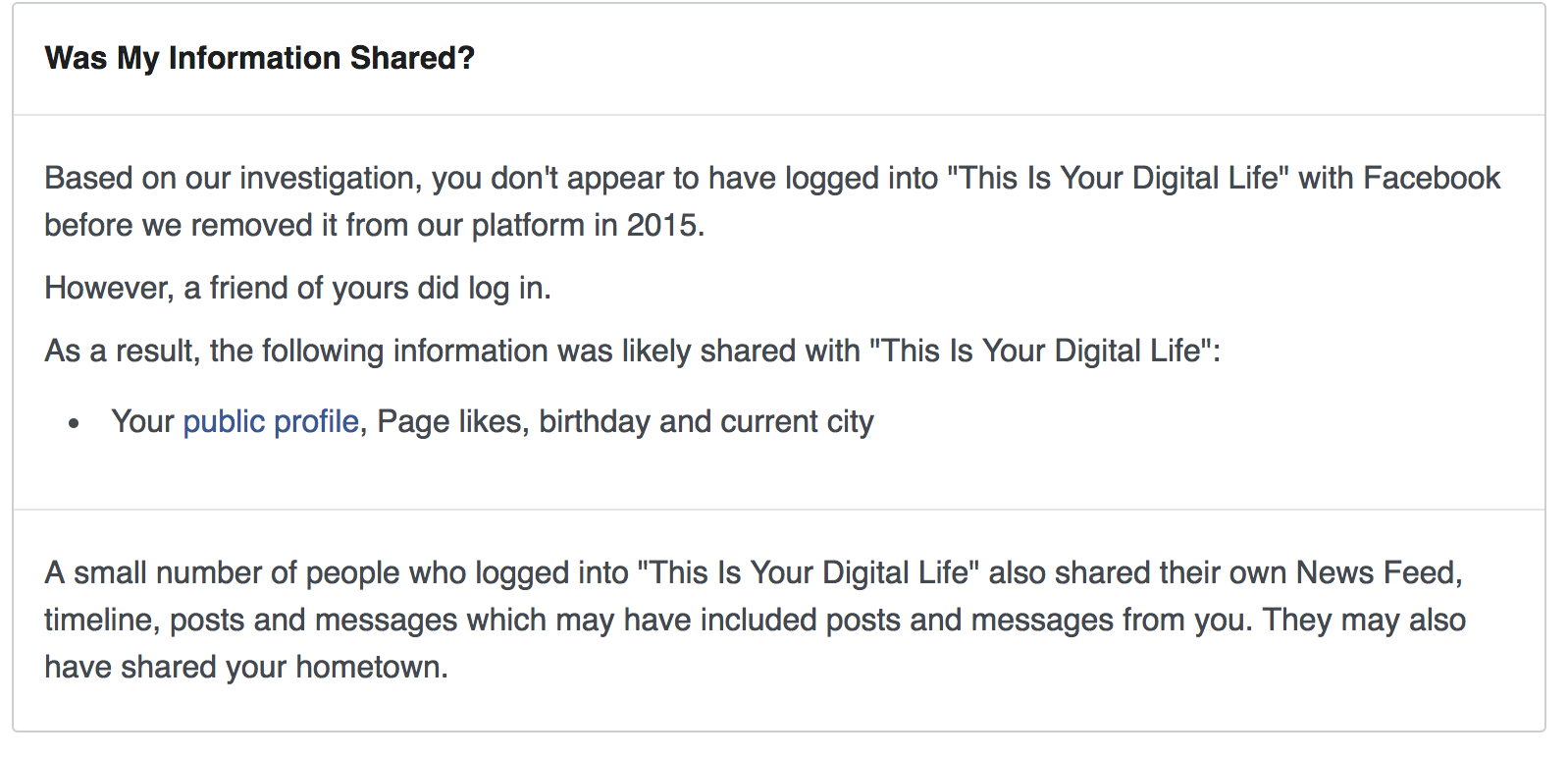Click "This Is Your Digital Life" in the first sentence
The width and height of the screenshot is (1568, 758).
1119,179
